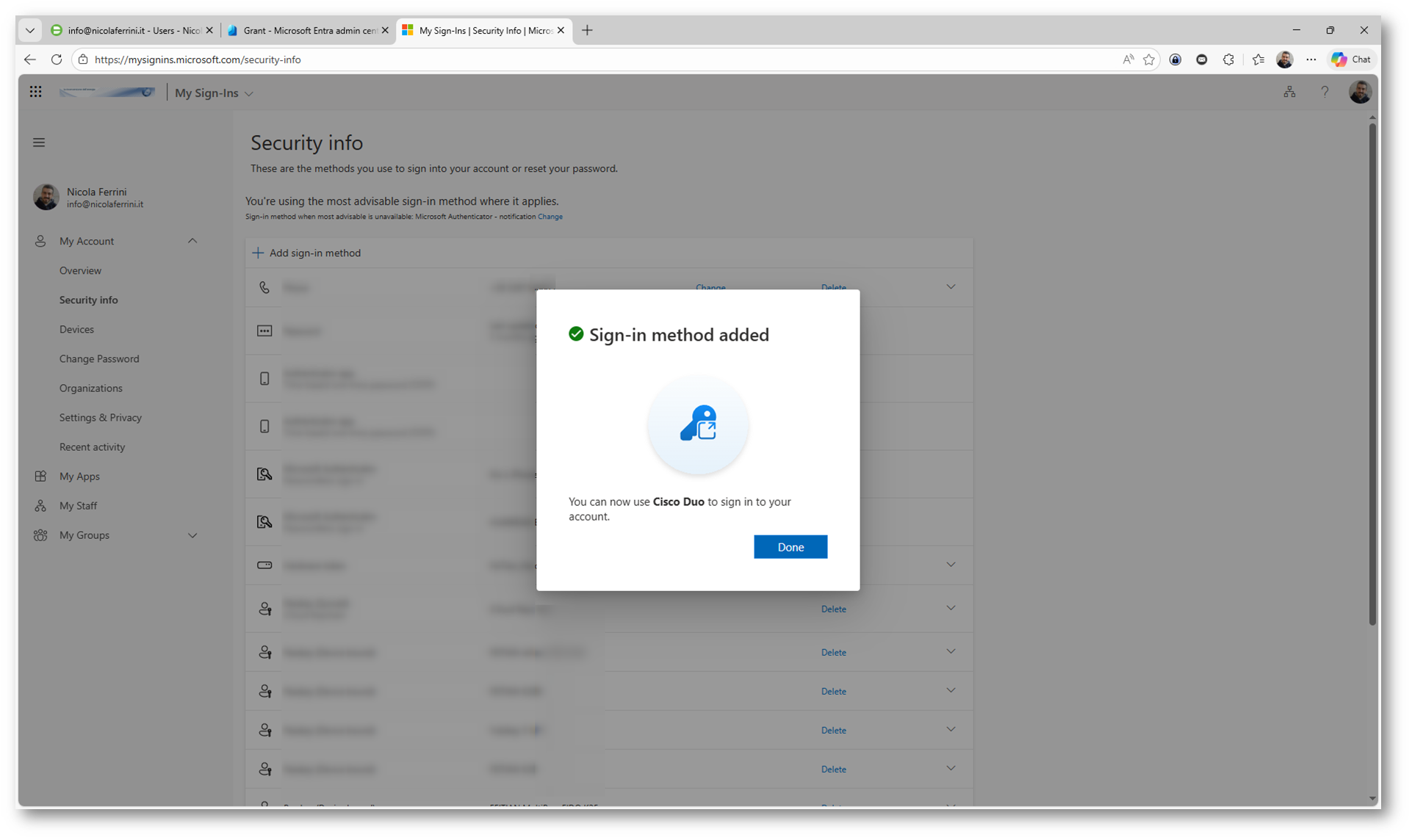This screenshot has width=1412, height=840.
Task: Click the help question mark icon
Action: [1325, 92]
